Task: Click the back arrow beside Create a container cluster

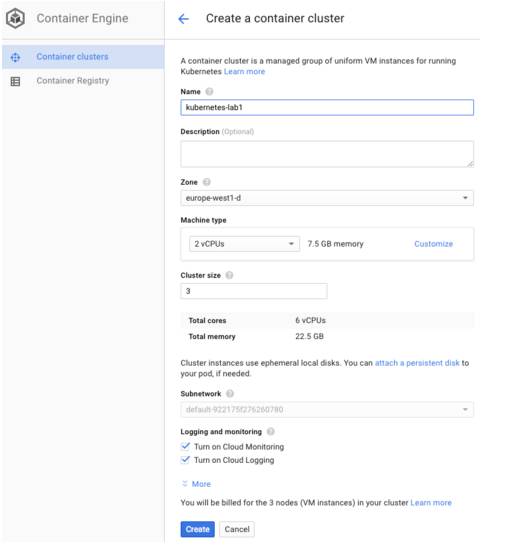Action: click(x=183, y=19)
